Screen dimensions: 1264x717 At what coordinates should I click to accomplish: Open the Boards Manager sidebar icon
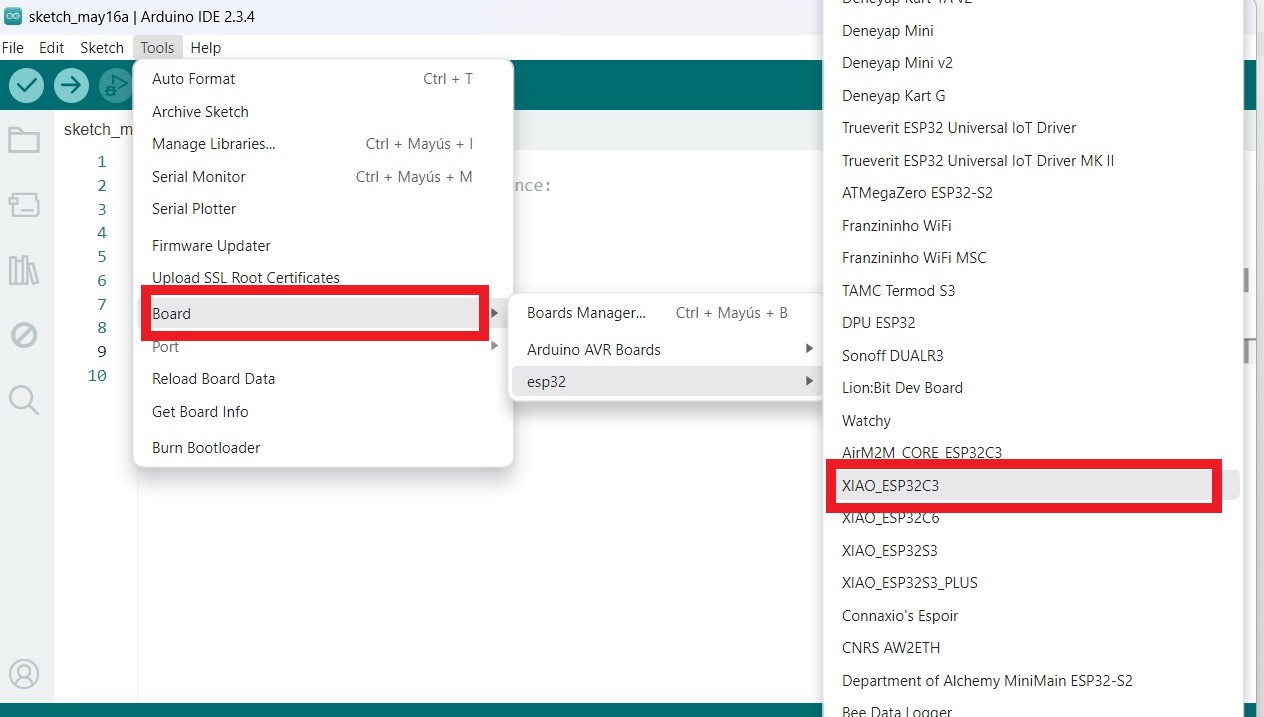[24, 205]
